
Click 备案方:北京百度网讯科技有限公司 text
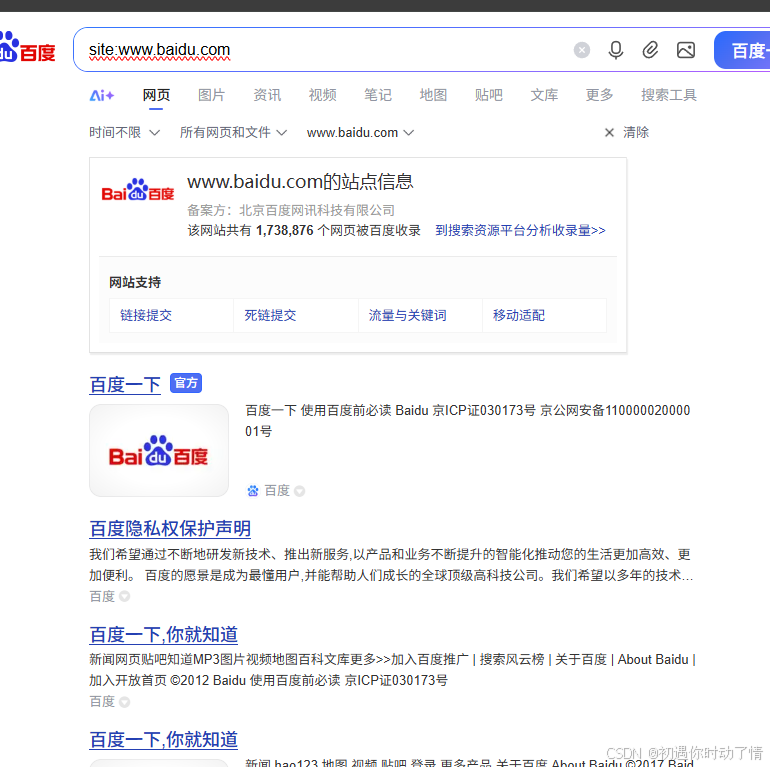[x=291, y=211]
